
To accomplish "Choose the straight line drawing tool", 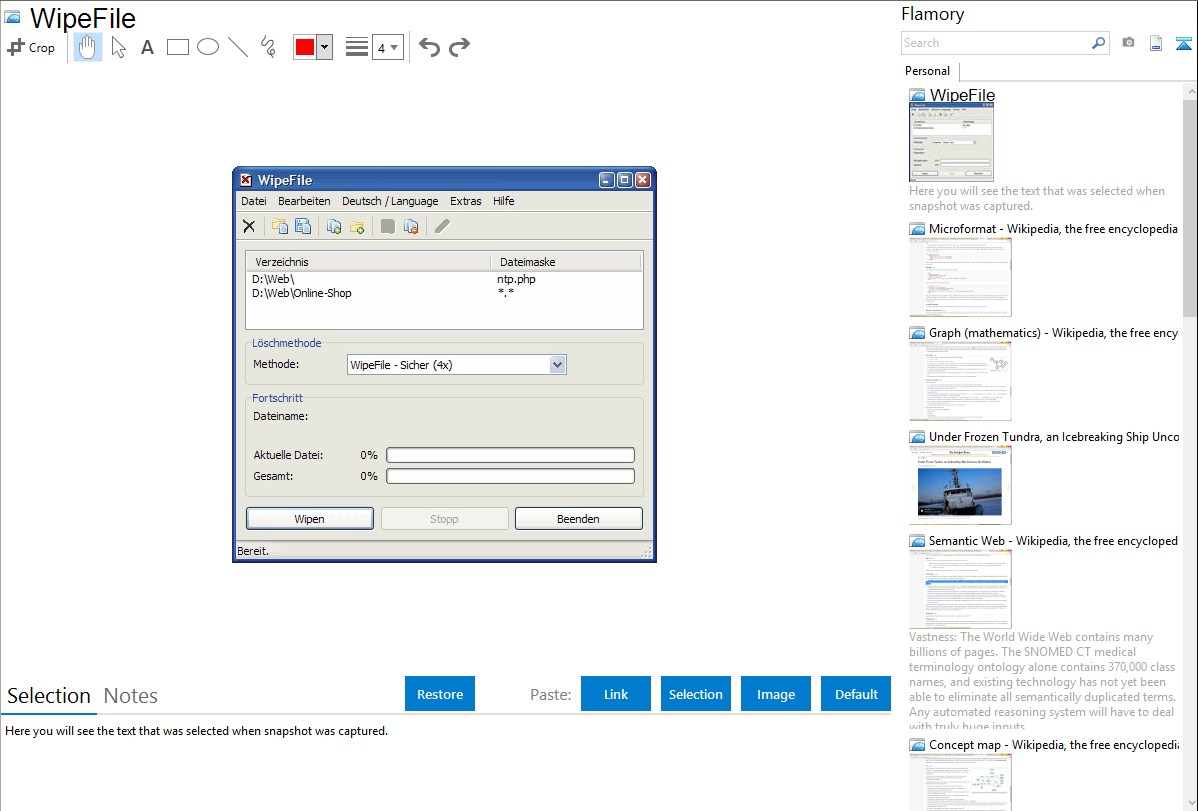I will click(238, 47).
